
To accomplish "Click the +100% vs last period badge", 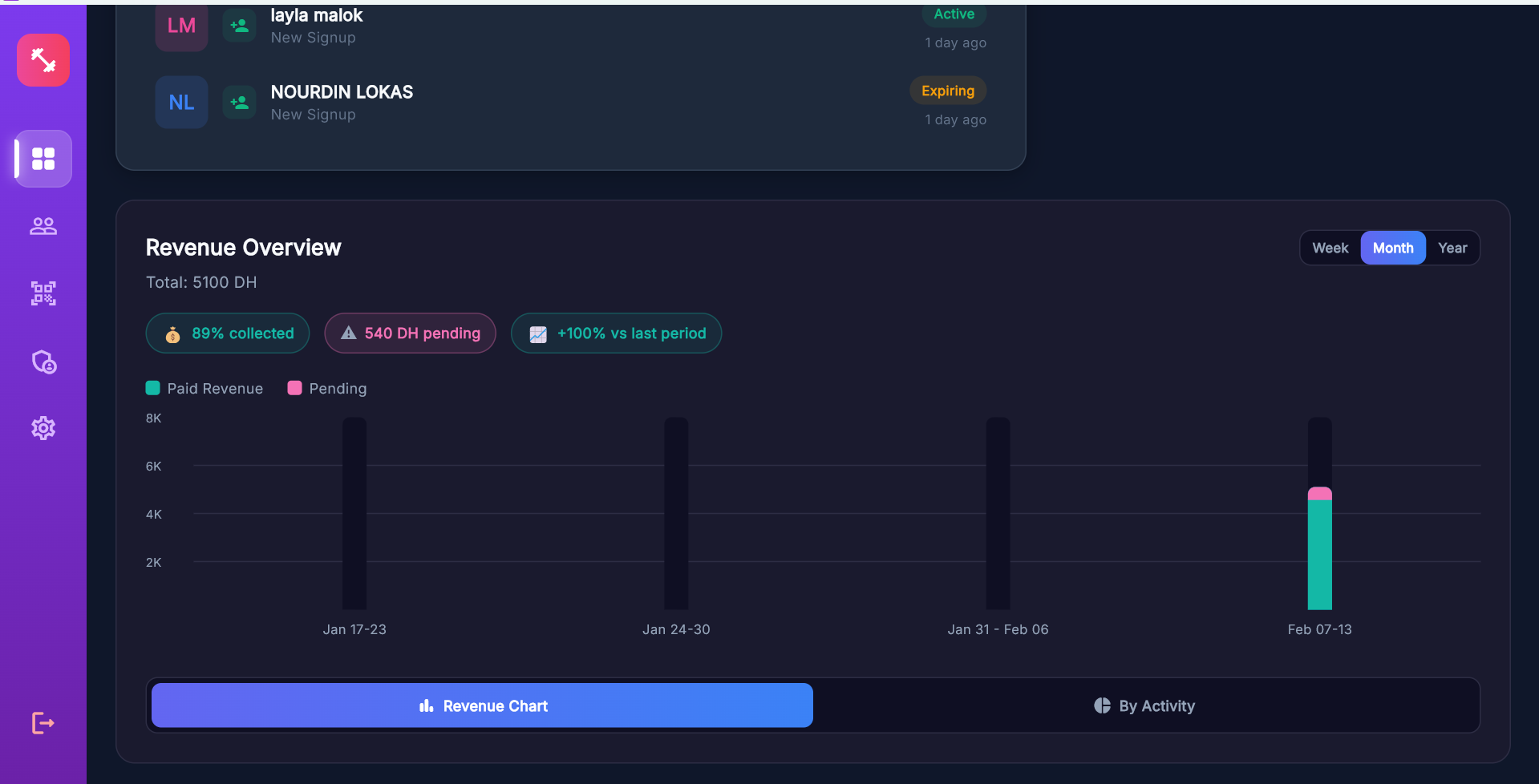I will (616, 333).
